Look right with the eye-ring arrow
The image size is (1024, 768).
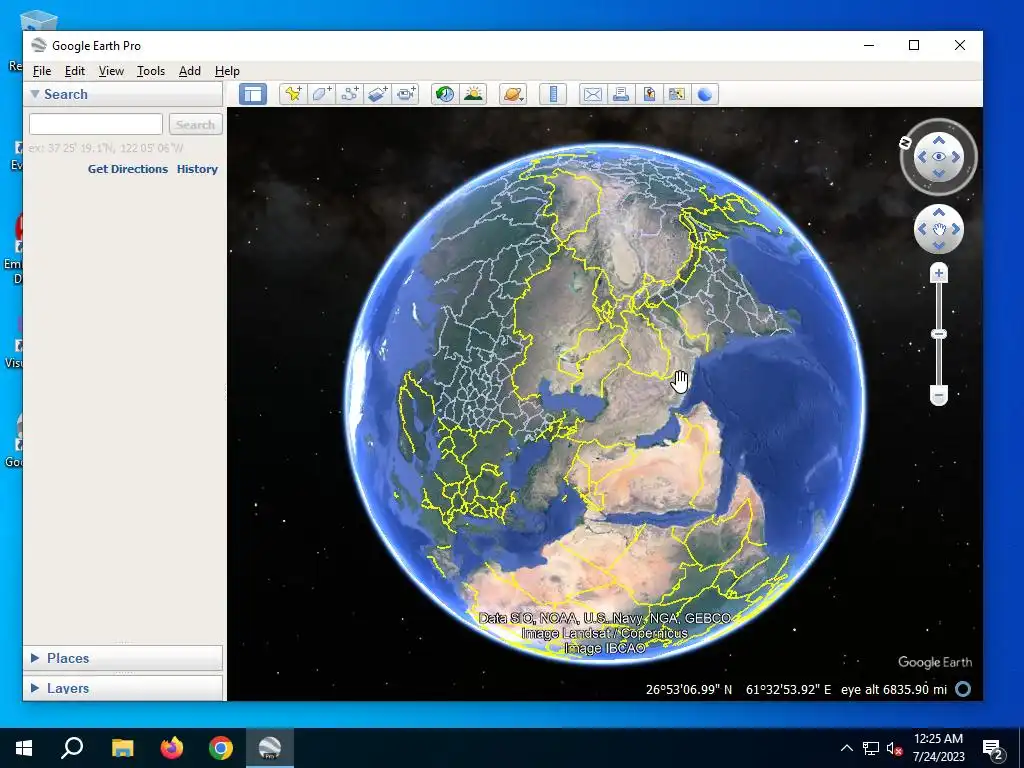click(x=955, y=157)
